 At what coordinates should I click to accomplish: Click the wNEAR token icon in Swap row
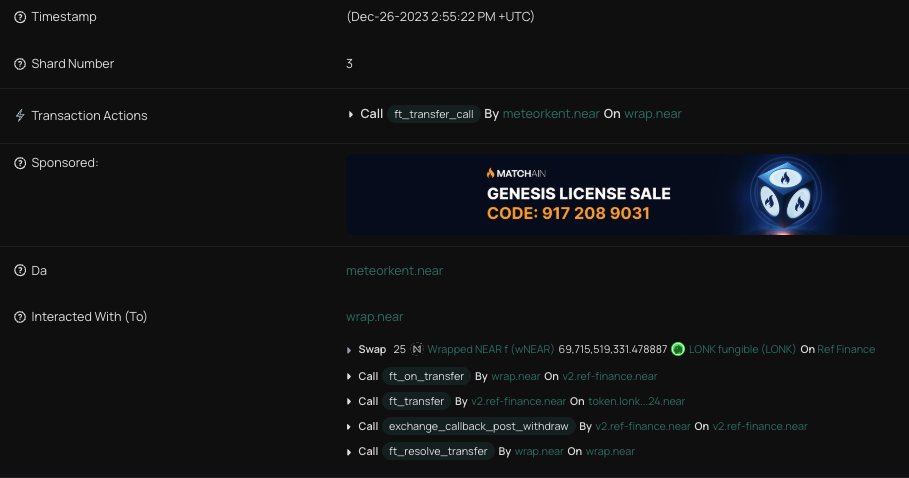point(417,349)
